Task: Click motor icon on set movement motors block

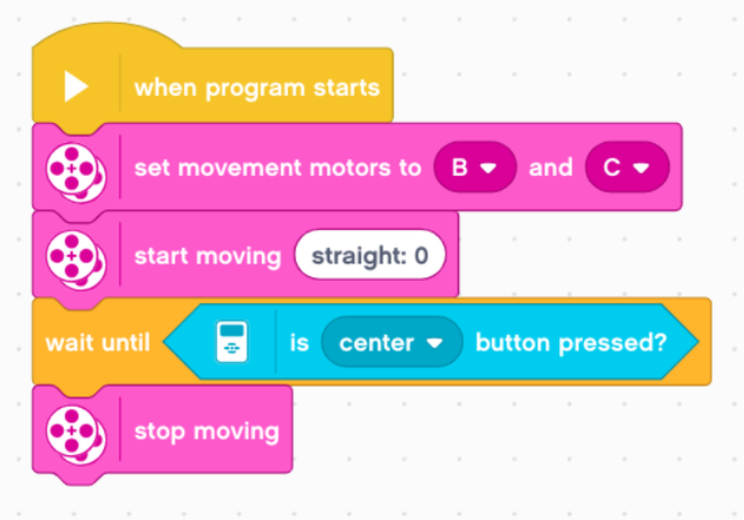Action: click(76, 168)
